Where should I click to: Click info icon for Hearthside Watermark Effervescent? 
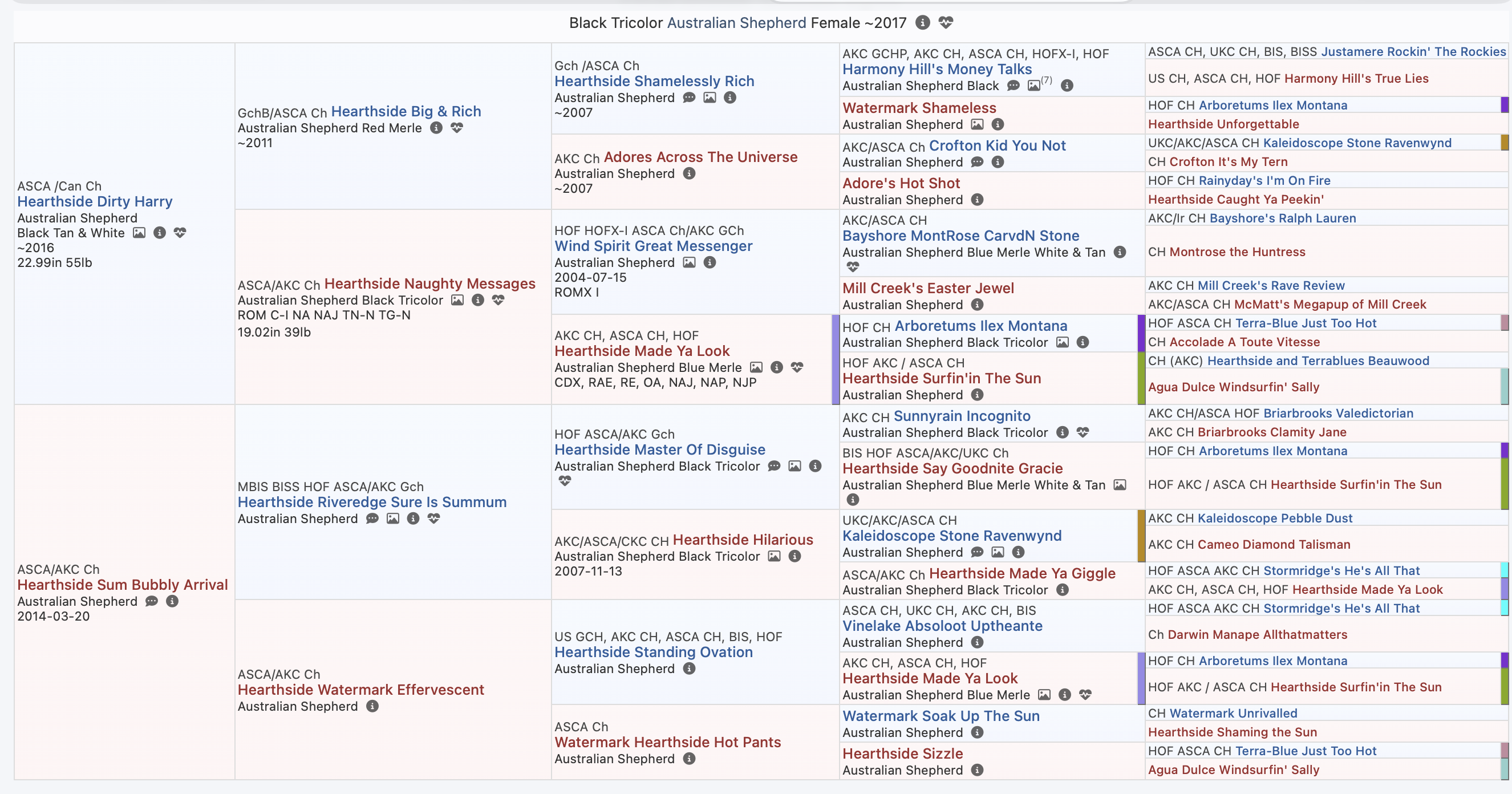pyautogui.click(x=372, y=706)
